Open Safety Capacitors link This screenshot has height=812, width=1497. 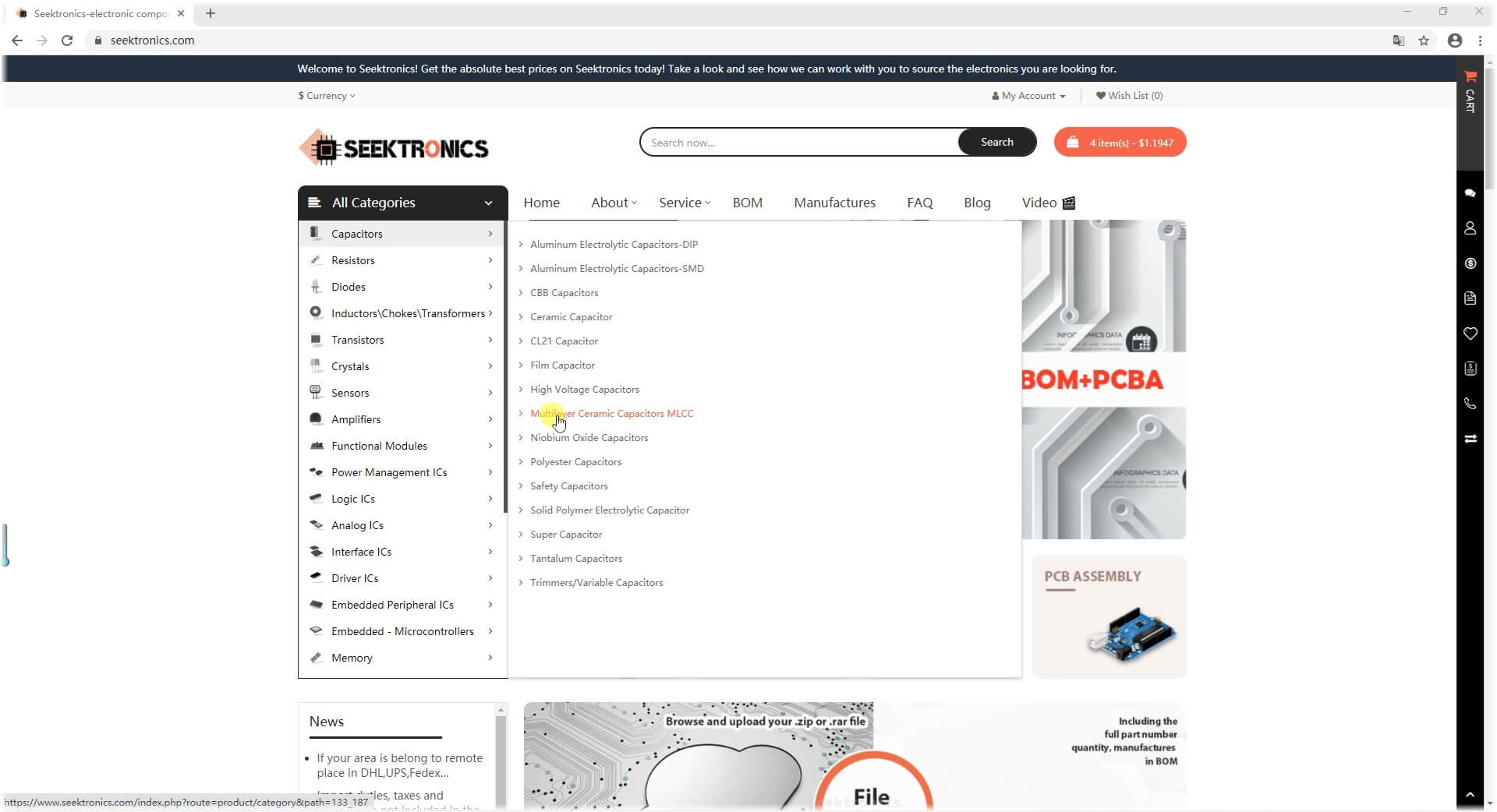pyautogui.click(x=568, y=486)
